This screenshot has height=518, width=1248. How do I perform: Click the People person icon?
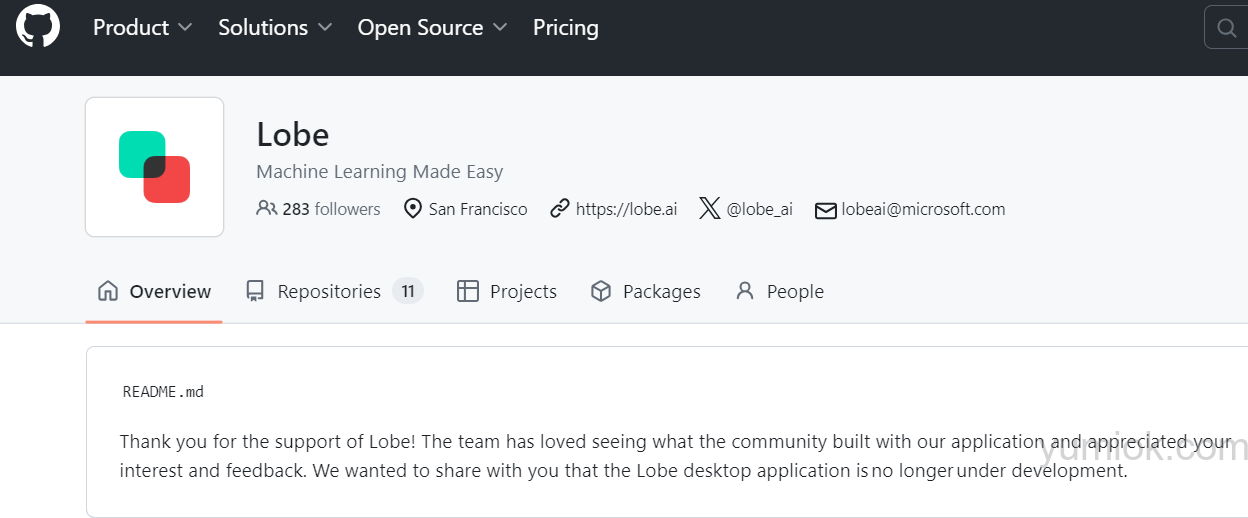[x=744, y=291]
